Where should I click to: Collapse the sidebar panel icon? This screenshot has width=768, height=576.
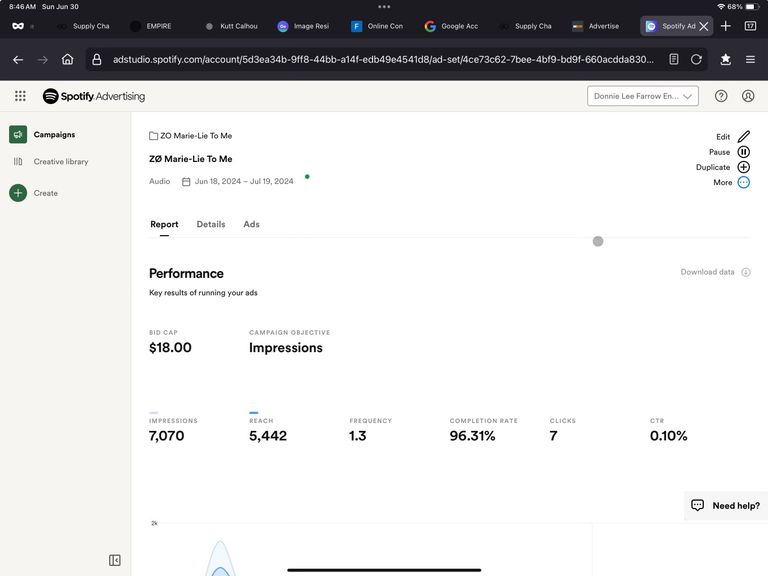click(115, 560)
